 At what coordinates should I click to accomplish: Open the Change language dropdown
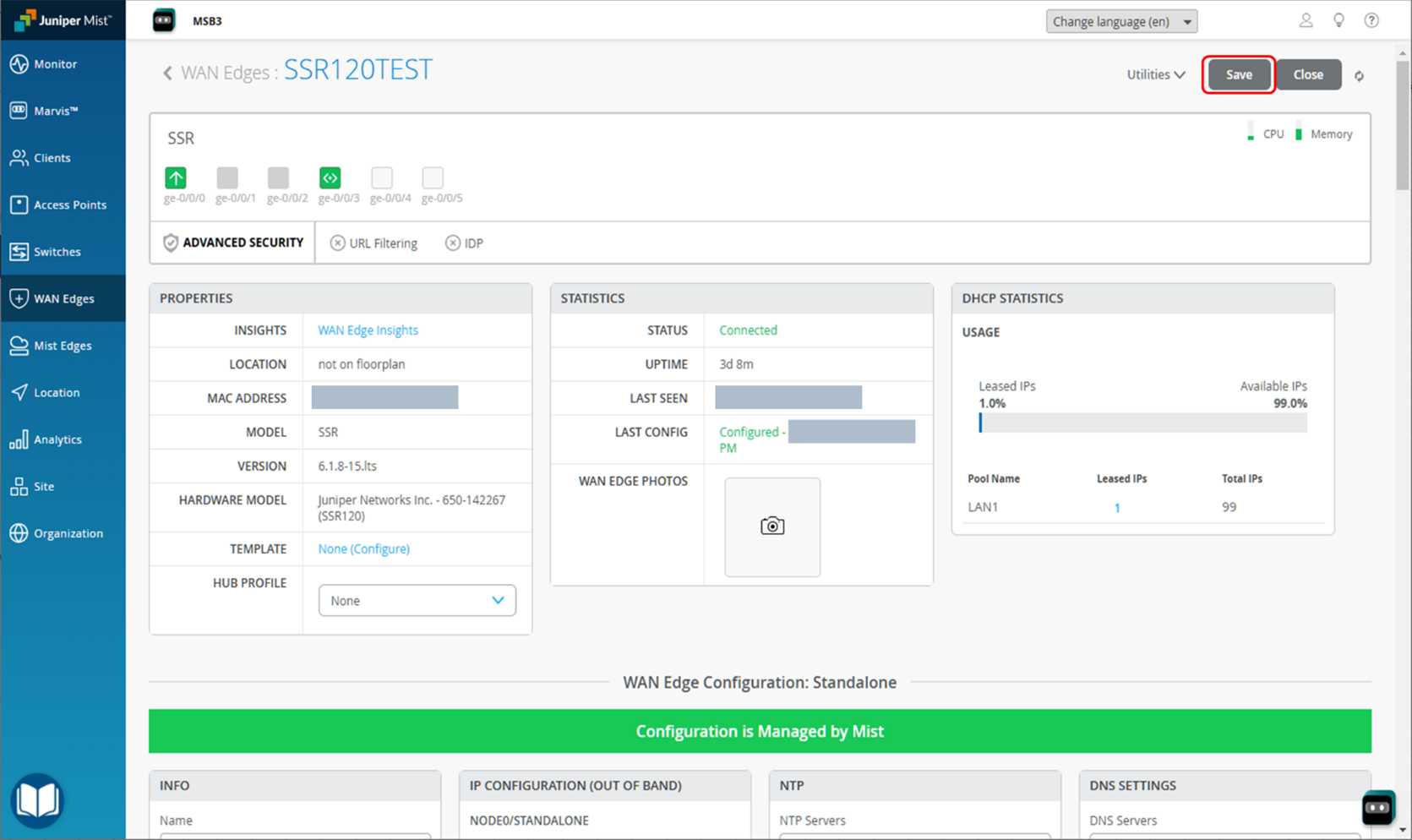[1121, 21]
